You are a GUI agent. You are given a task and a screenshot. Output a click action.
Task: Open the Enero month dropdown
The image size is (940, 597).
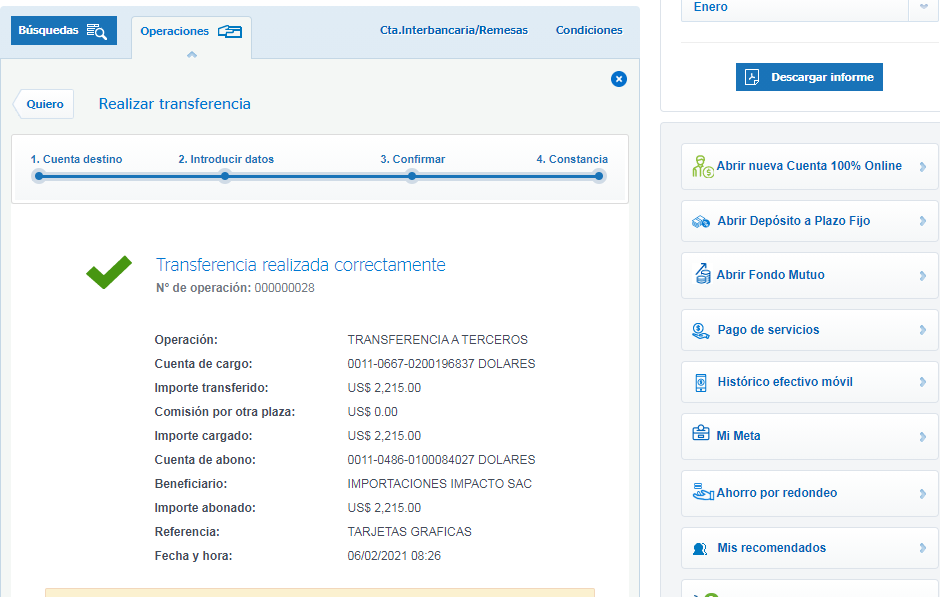tap(922, 7)
